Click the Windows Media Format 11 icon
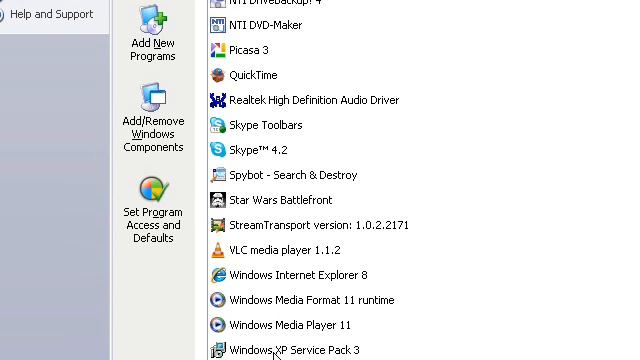Screen dimensions: 640x360 (x=218, y=300)
